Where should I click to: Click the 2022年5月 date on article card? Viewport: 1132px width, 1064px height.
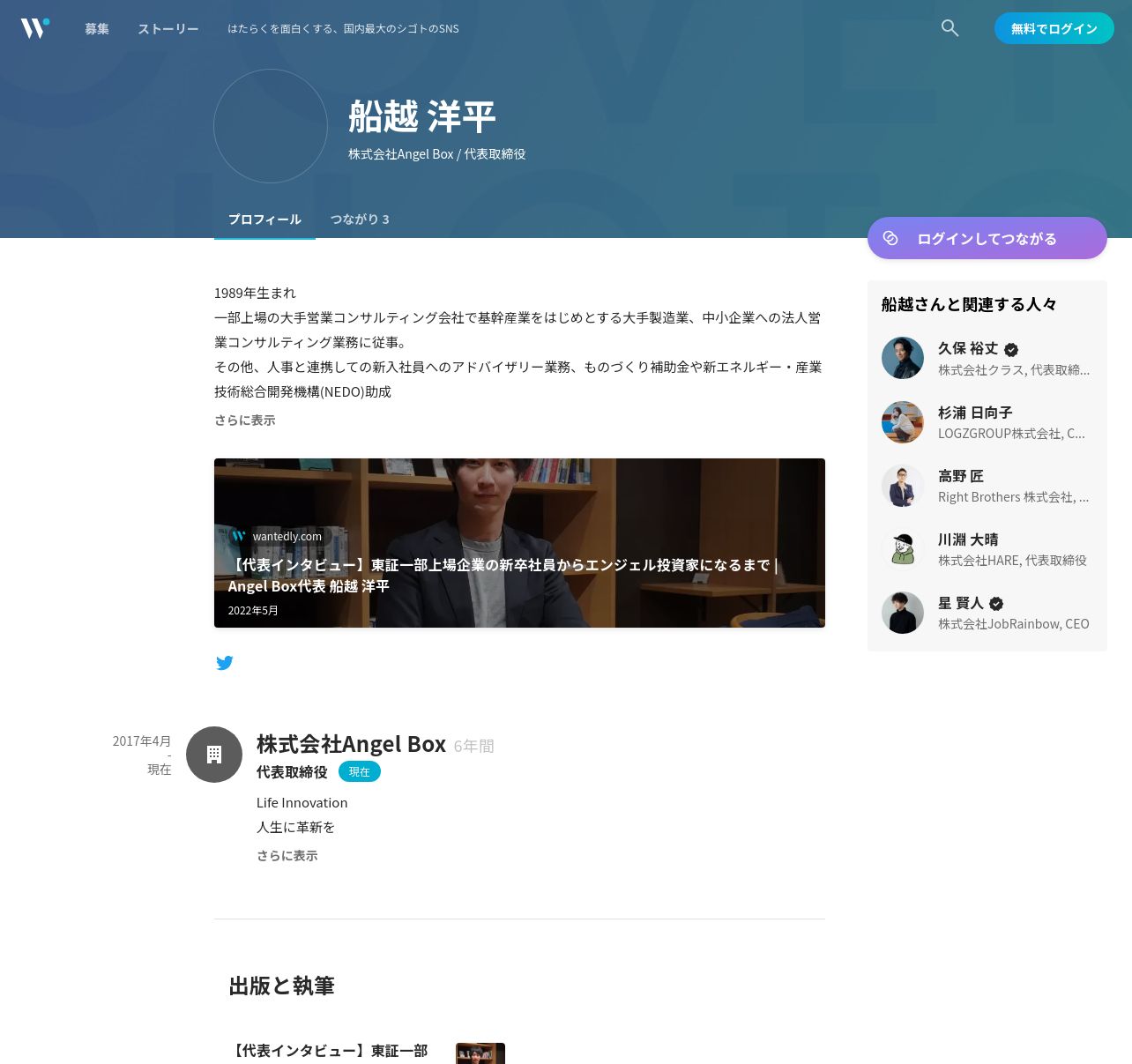(x=253, y=611)
